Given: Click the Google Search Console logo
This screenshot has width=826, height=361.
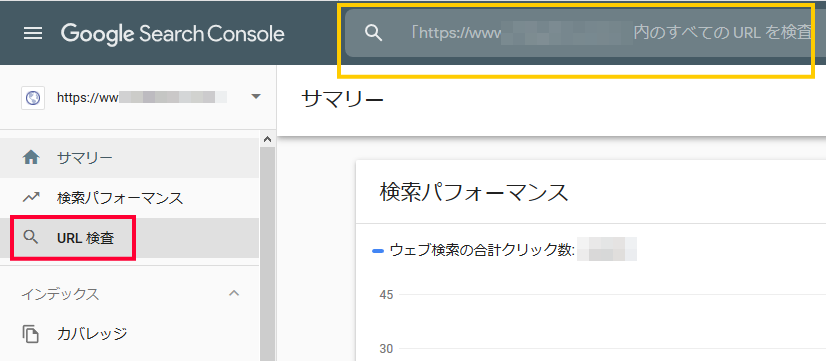Looking at the screenshot, I should click(173, 34).
